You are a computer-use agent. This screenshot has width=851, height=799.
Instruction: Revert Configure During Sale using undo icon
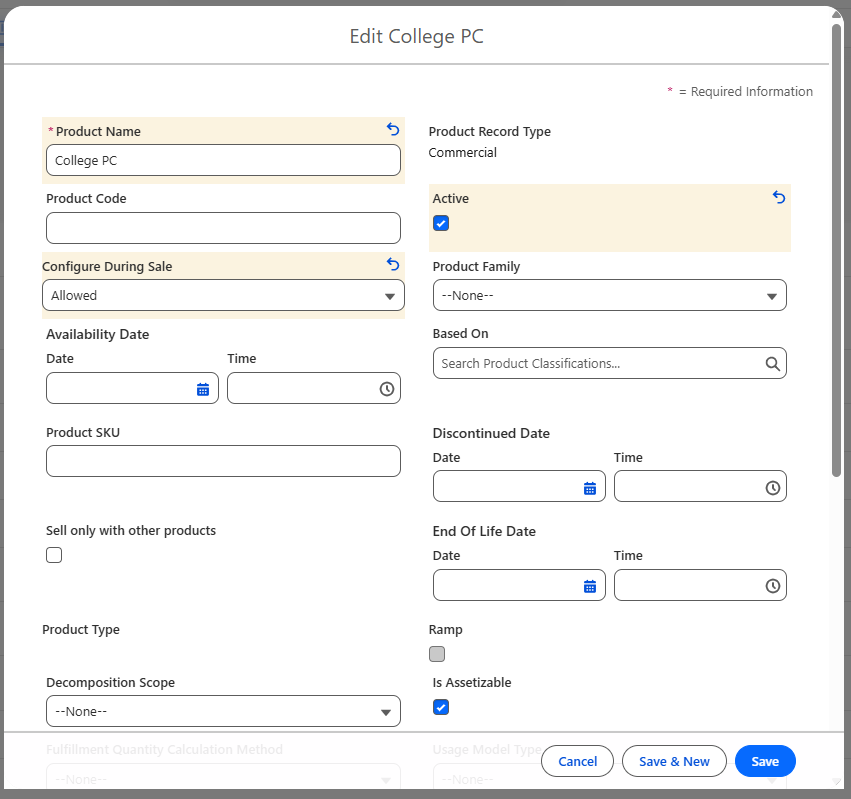[x=393, y=265]
